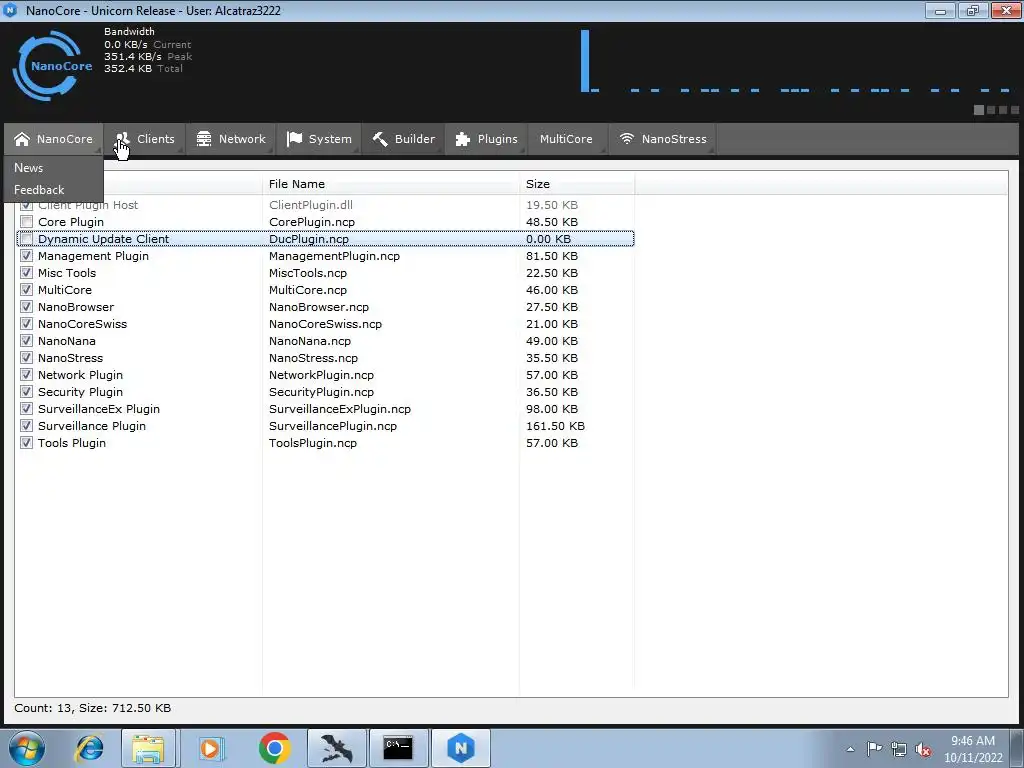Sort by the File Name column header

click(x=391, y=184)
